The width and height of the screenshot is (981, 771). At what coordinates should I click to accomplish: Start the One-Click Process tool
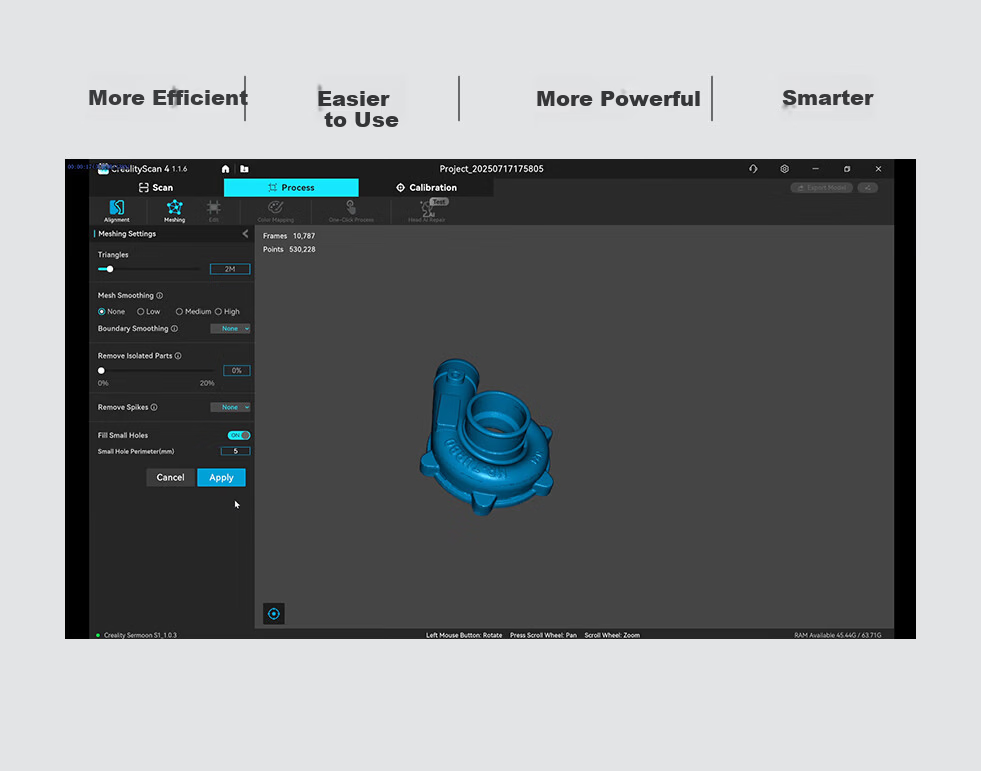[351, 211]
